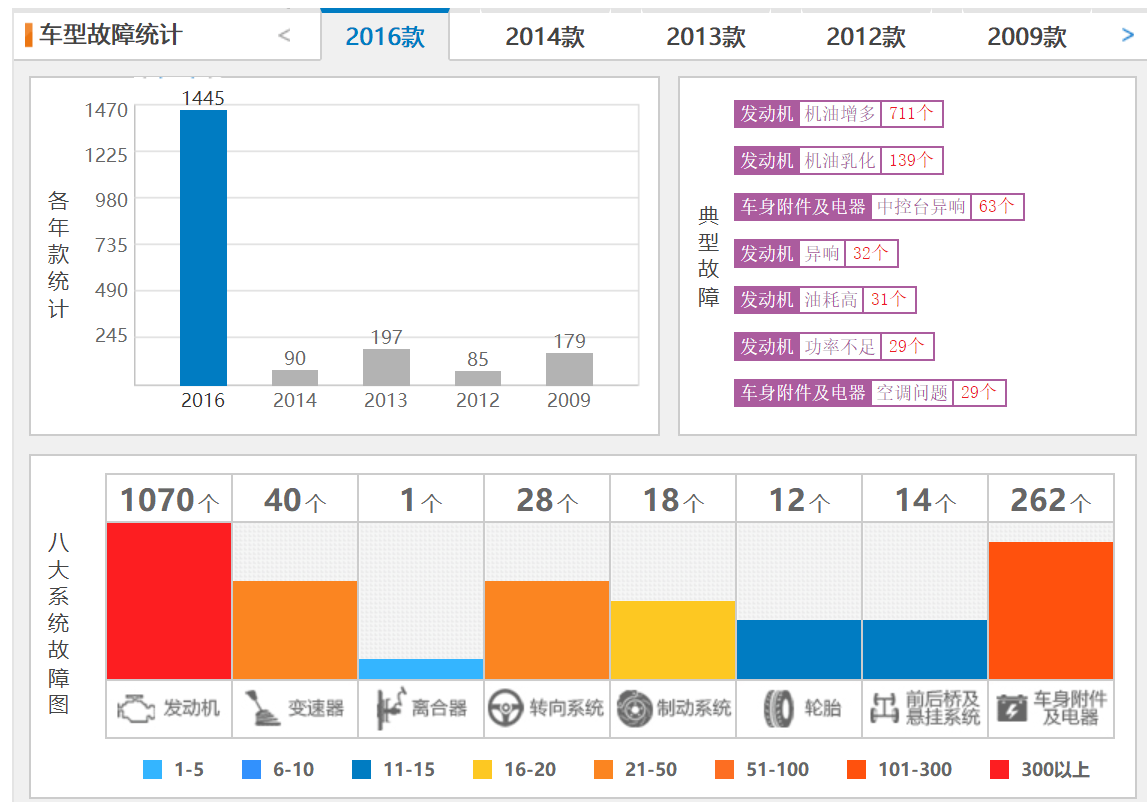Open the steering system (转向系统) wheel icon

tap(505, 708)
